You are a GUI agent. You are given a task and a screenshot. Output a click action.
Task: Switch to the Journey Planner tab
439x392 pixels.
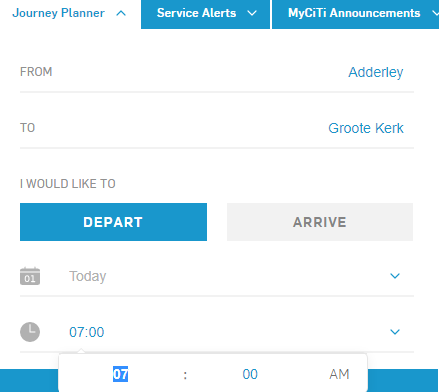coord(69,14)
